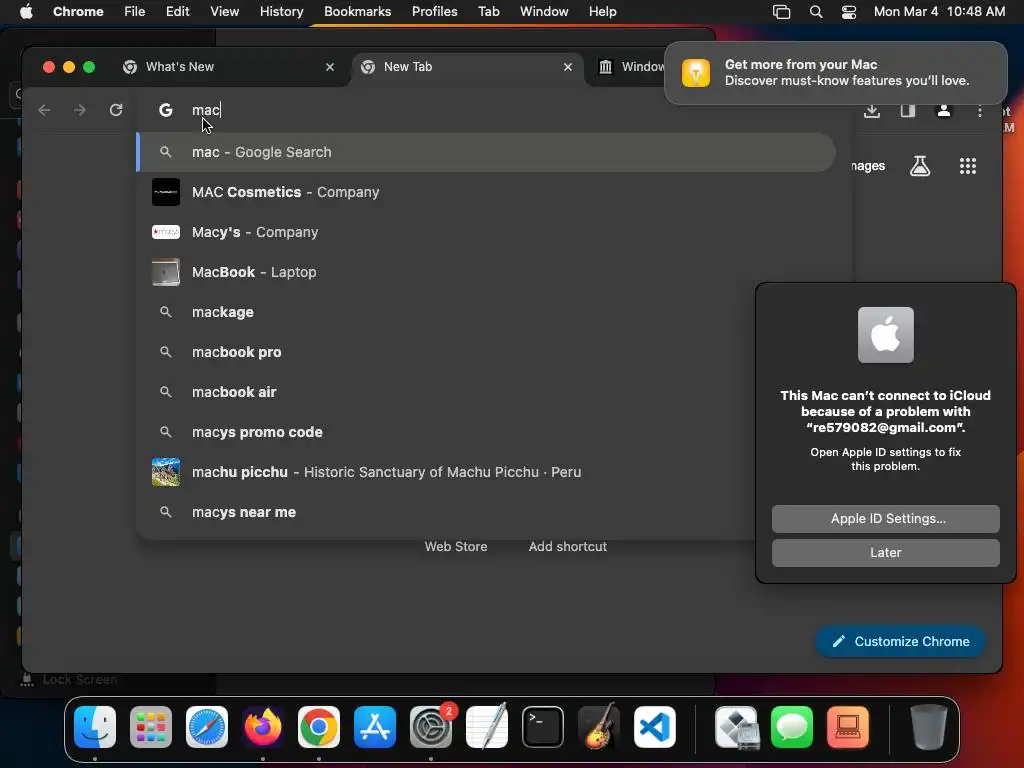Open Control Center in menu bar

tap(848, 12)
